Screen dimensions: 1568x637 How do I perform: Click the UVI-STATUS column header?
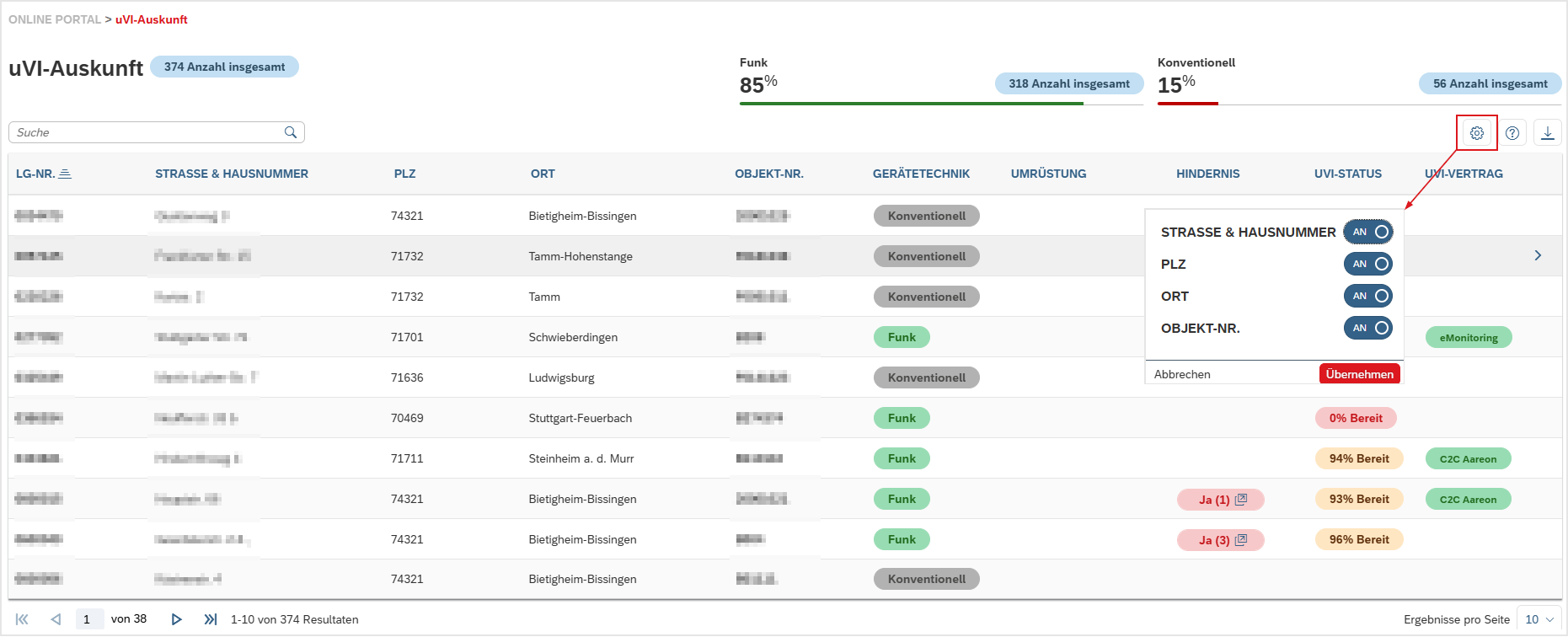point(1347,174)
